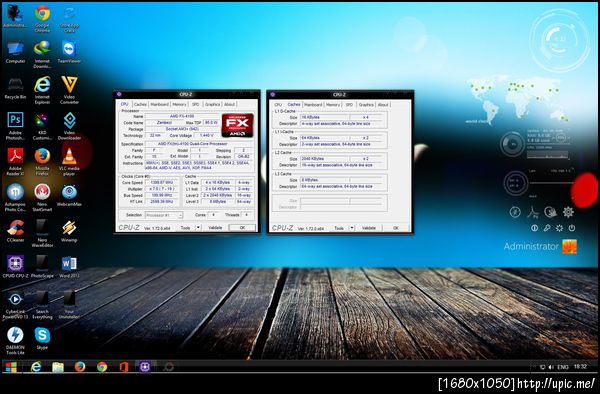Open the Windows Start button on the taskbar
The width and height of the screenshot is (600, 394).
tap(11, 367)
